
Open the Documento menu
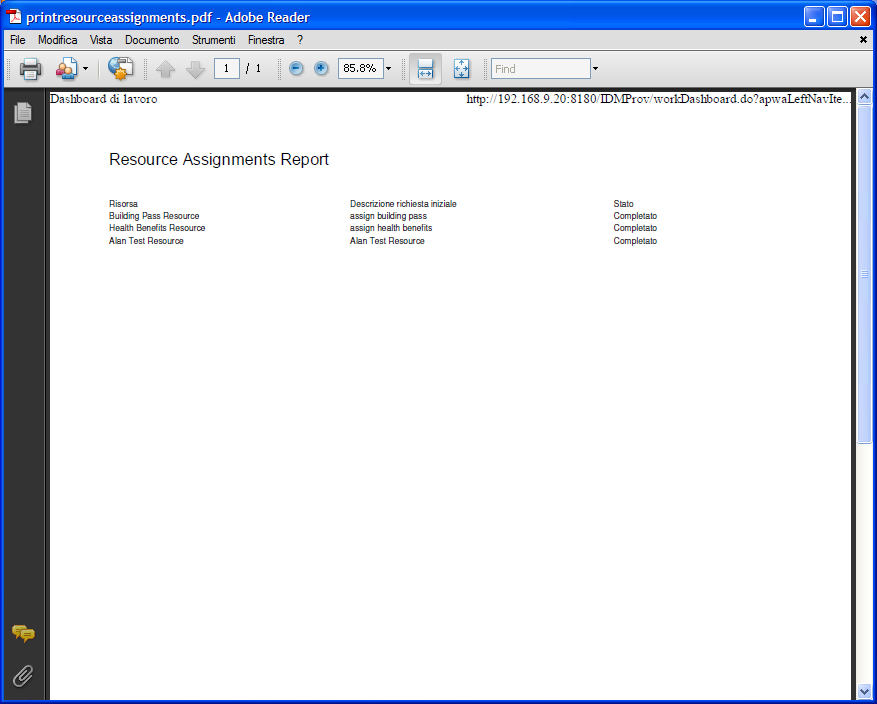[152, 40]
